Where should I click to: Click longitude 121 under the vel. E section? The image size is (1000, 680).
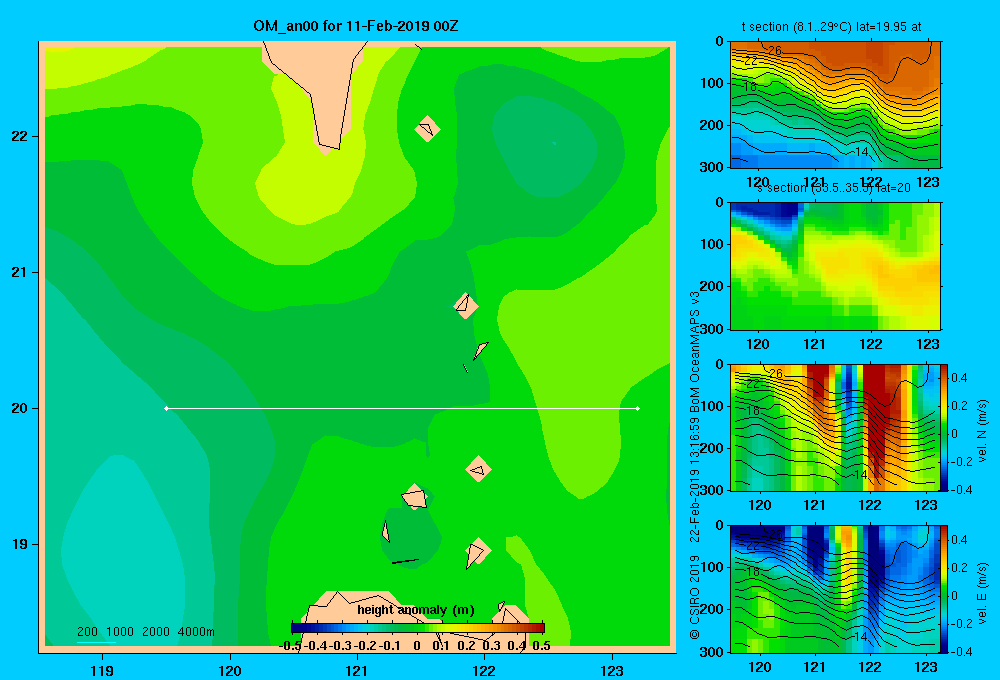pyautogui.click(x=814, y=667)
